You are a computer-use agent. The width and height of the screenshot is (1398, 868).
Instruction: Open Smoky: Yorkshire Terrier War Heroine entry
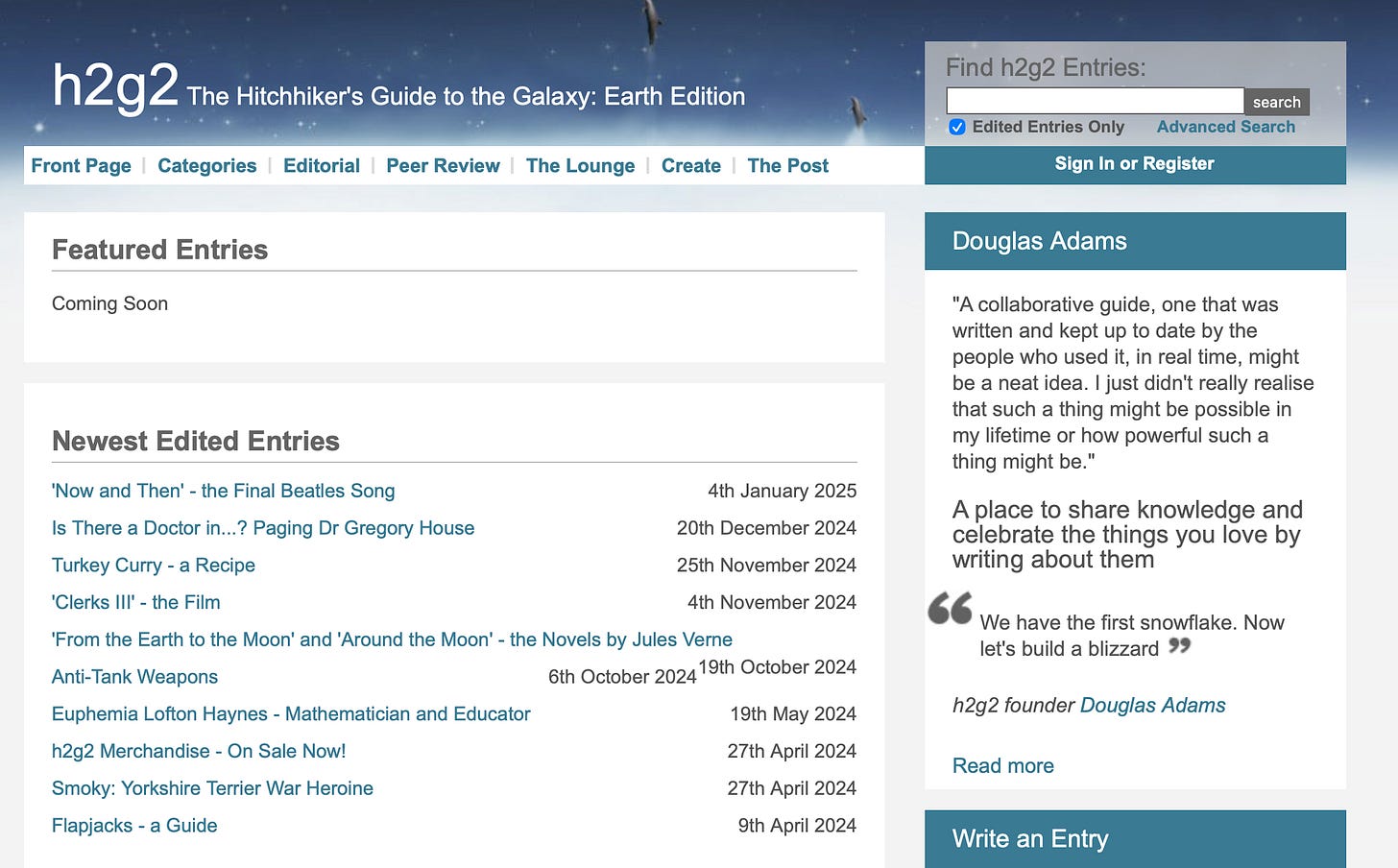[212, 788]
